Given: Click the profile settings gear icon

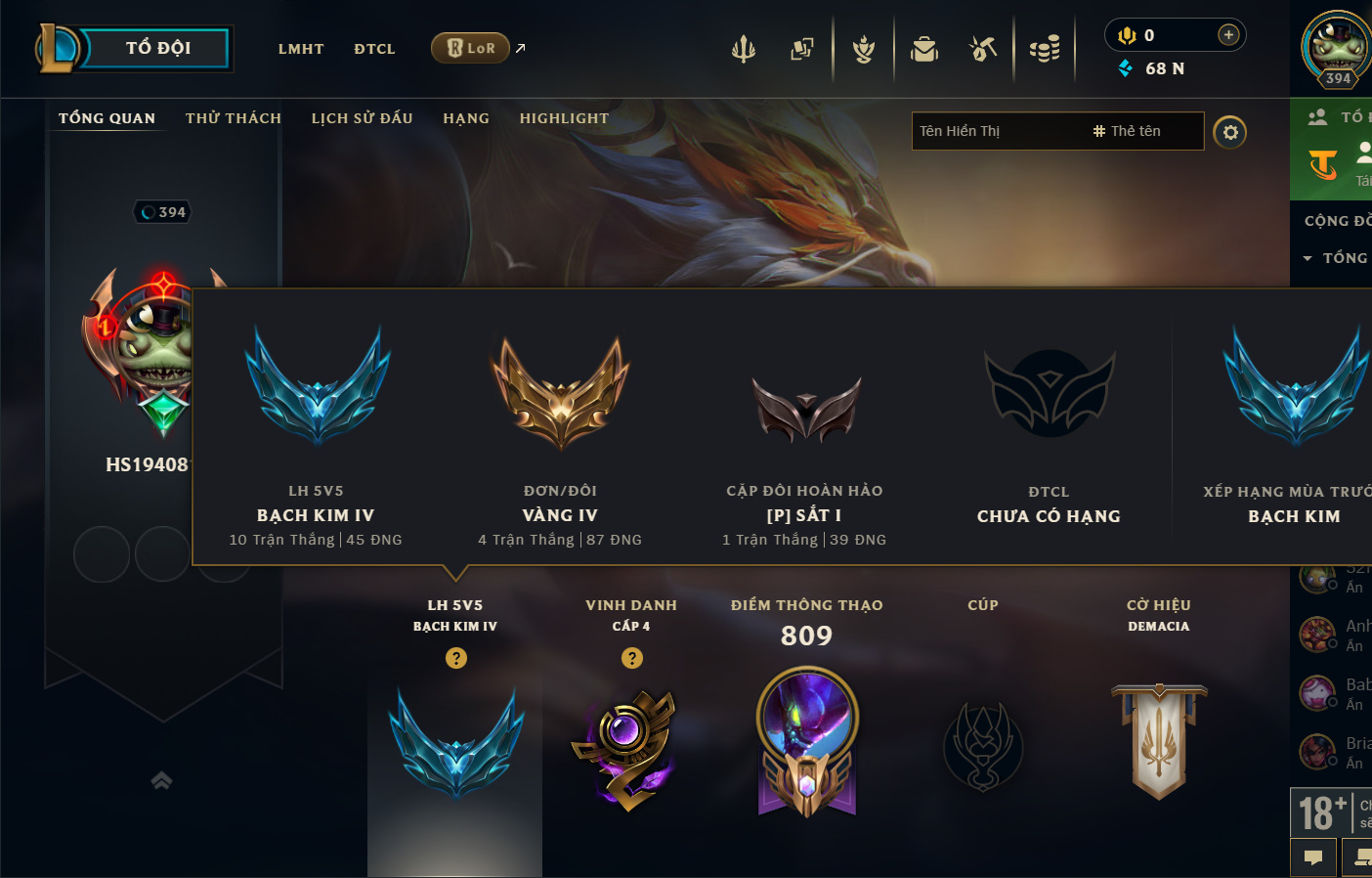Looking at the screenshot, I should point(1230,132).
